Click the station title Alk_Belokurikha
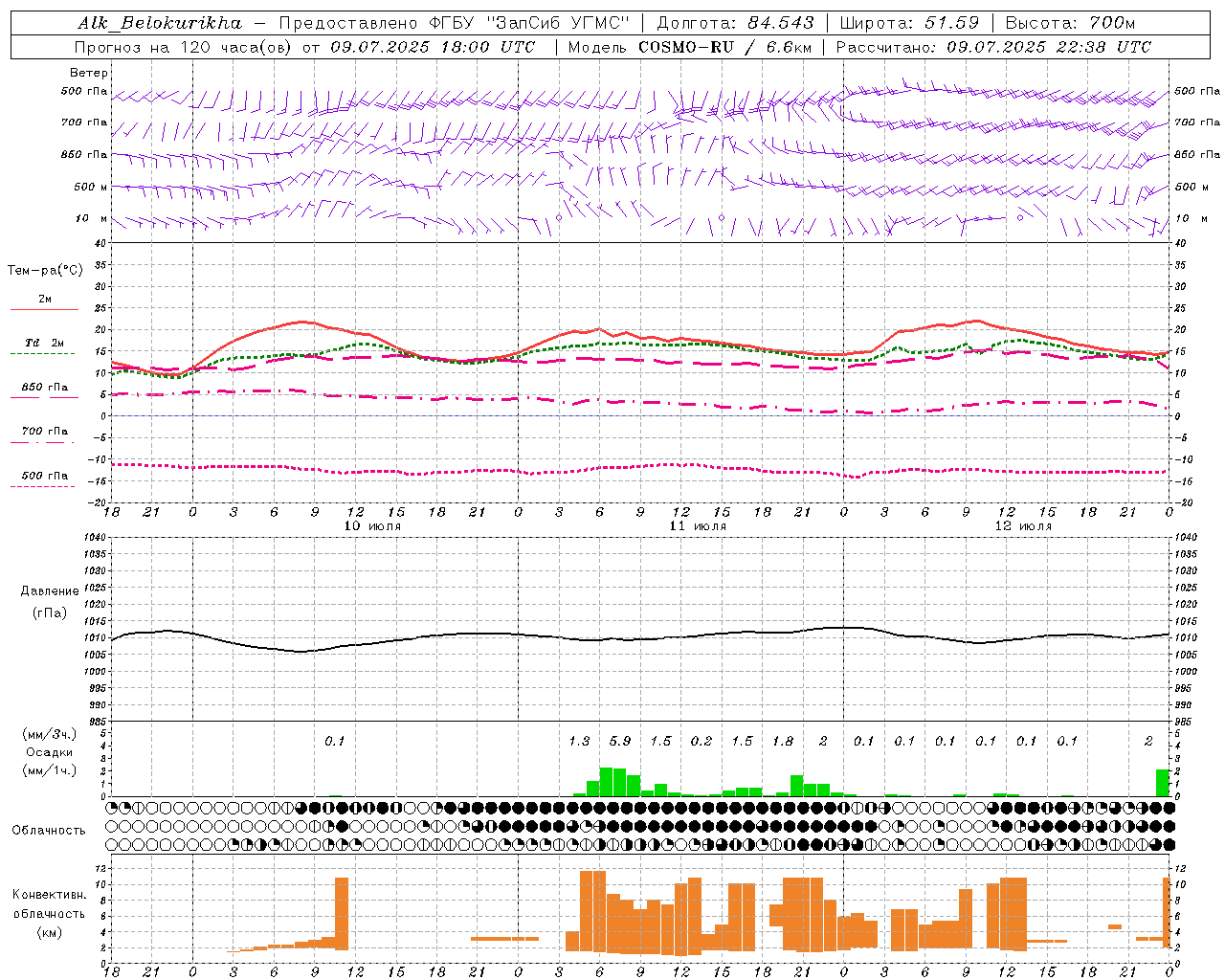This screenshot has width=1225, height=980. (x=161, y=23)
